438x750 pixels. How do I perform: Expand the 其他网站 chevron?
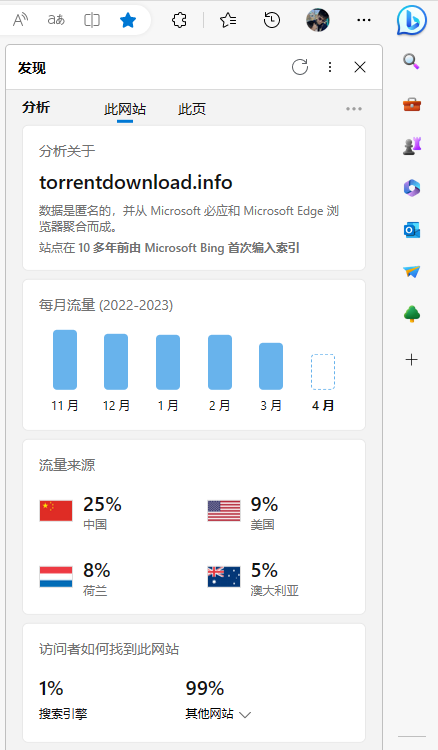(x=245, y=715)
